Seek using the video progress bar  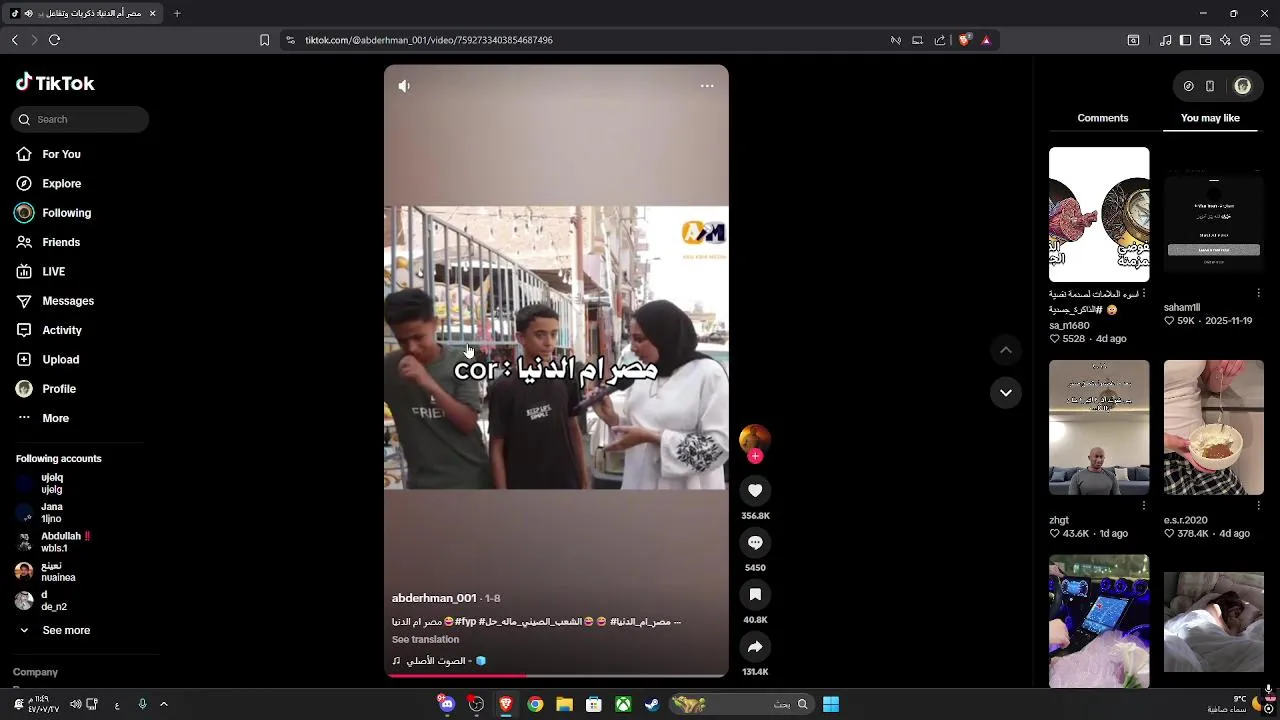coord(556,675)
